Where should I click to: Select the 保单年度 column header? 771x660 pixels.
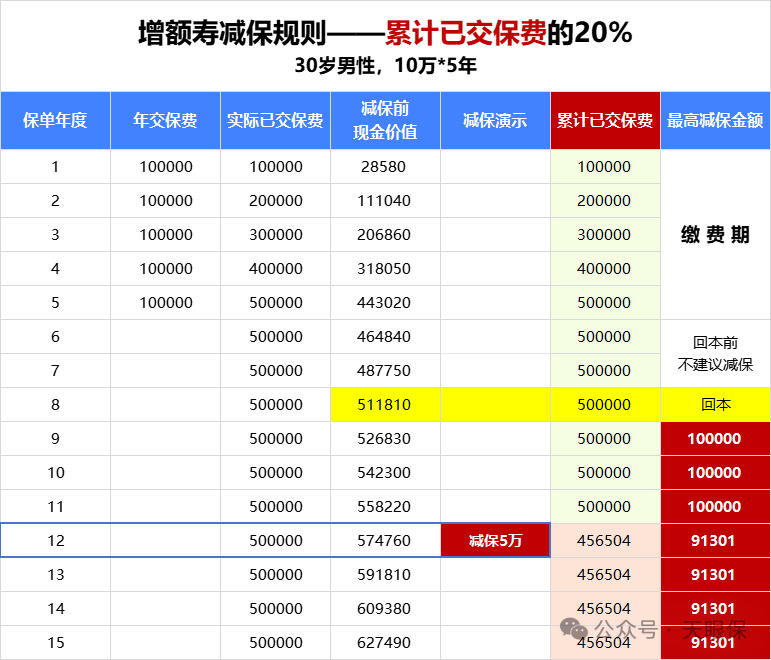point(55,121)
